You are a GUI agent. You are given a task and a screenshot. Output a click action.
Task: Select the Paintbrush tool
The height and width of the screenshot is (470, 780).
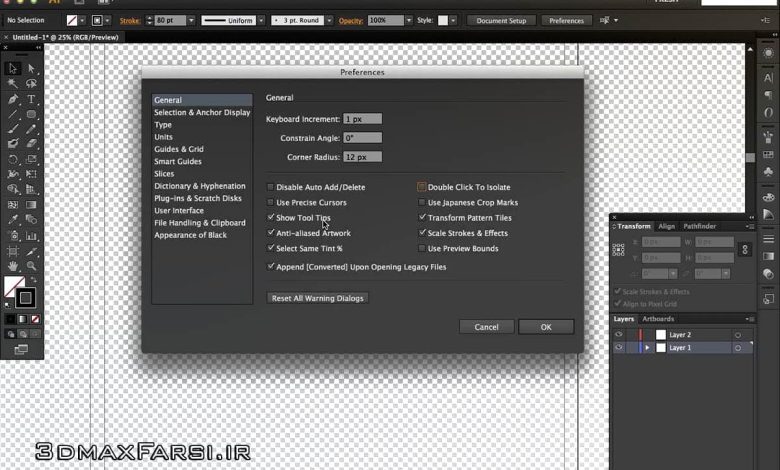tap(12, 129)
